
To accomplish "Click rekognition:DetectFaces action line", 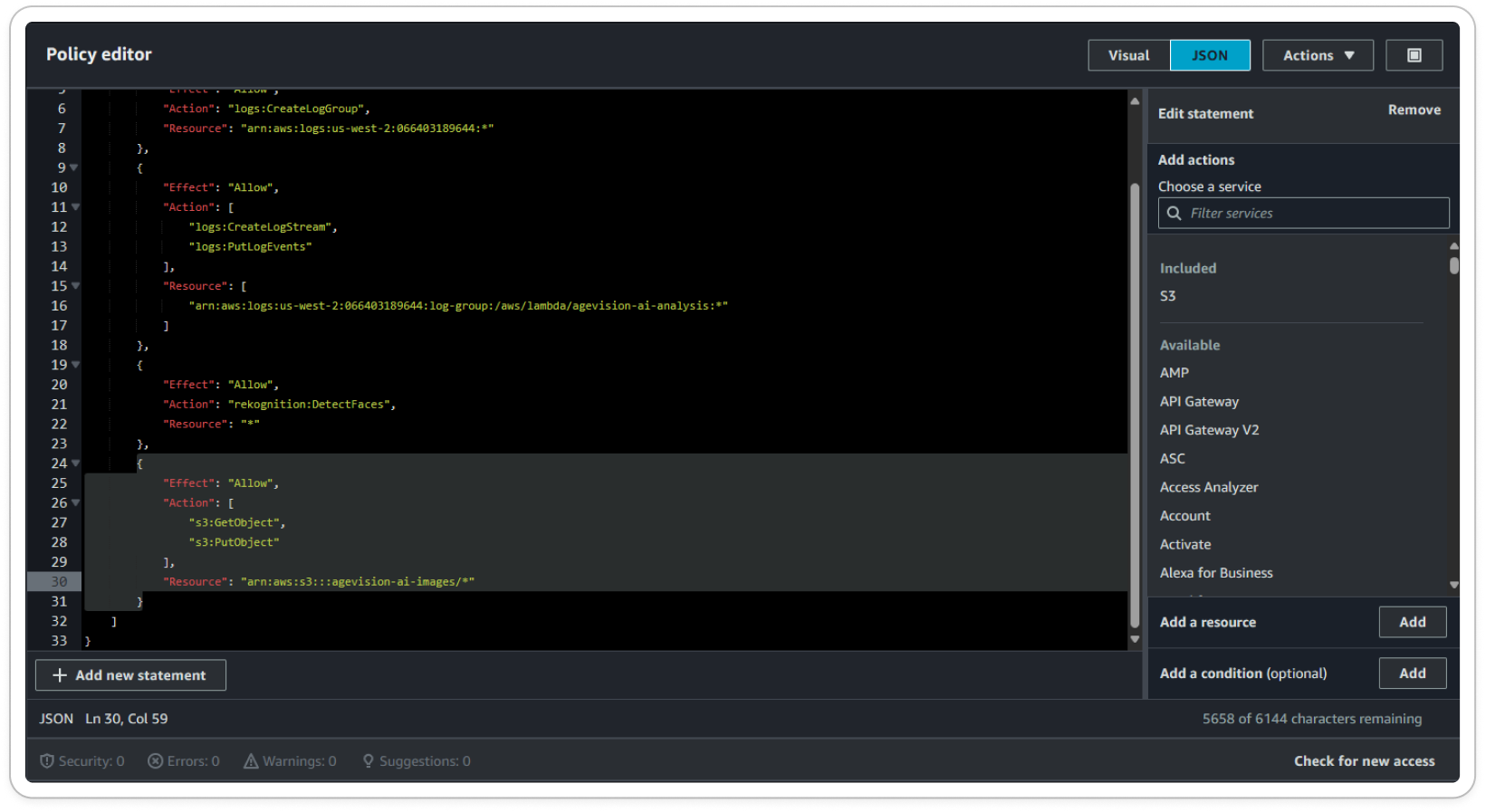I will click(x=280, y=405).
